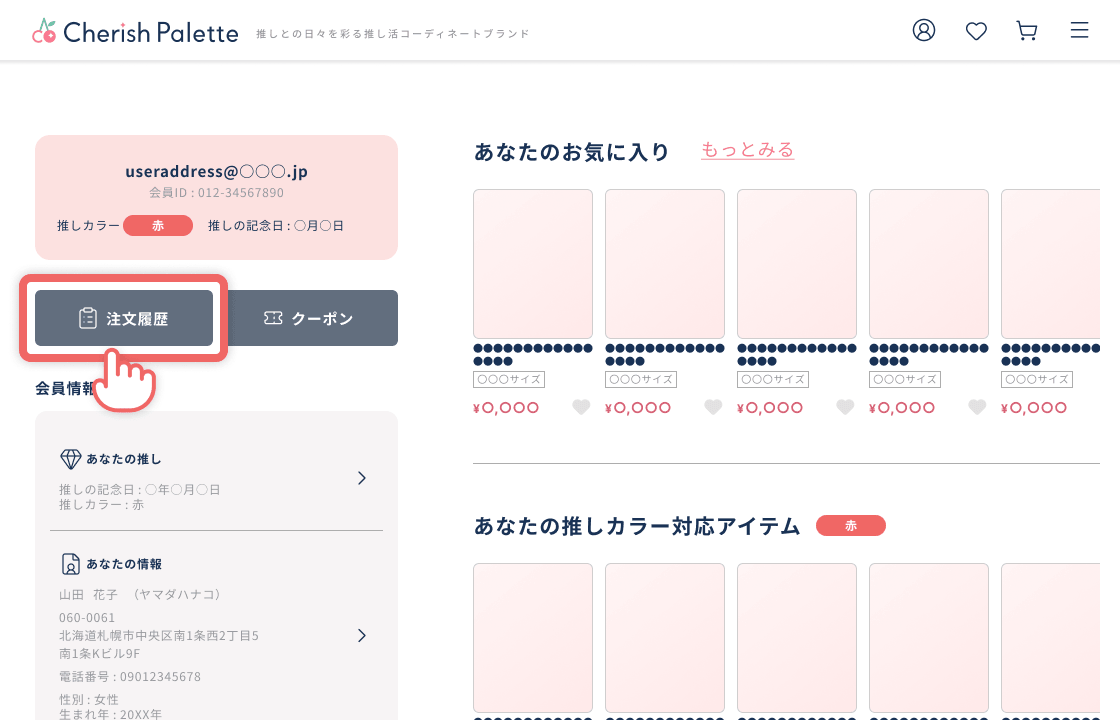Click 性別 : 女性 text

click(x=89, y=699)
